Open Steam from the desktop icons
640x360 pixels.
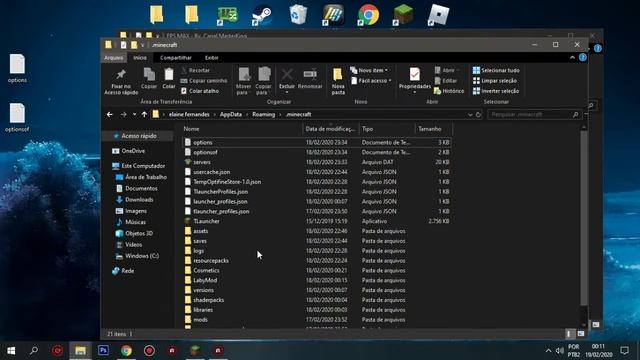[262, 16]
